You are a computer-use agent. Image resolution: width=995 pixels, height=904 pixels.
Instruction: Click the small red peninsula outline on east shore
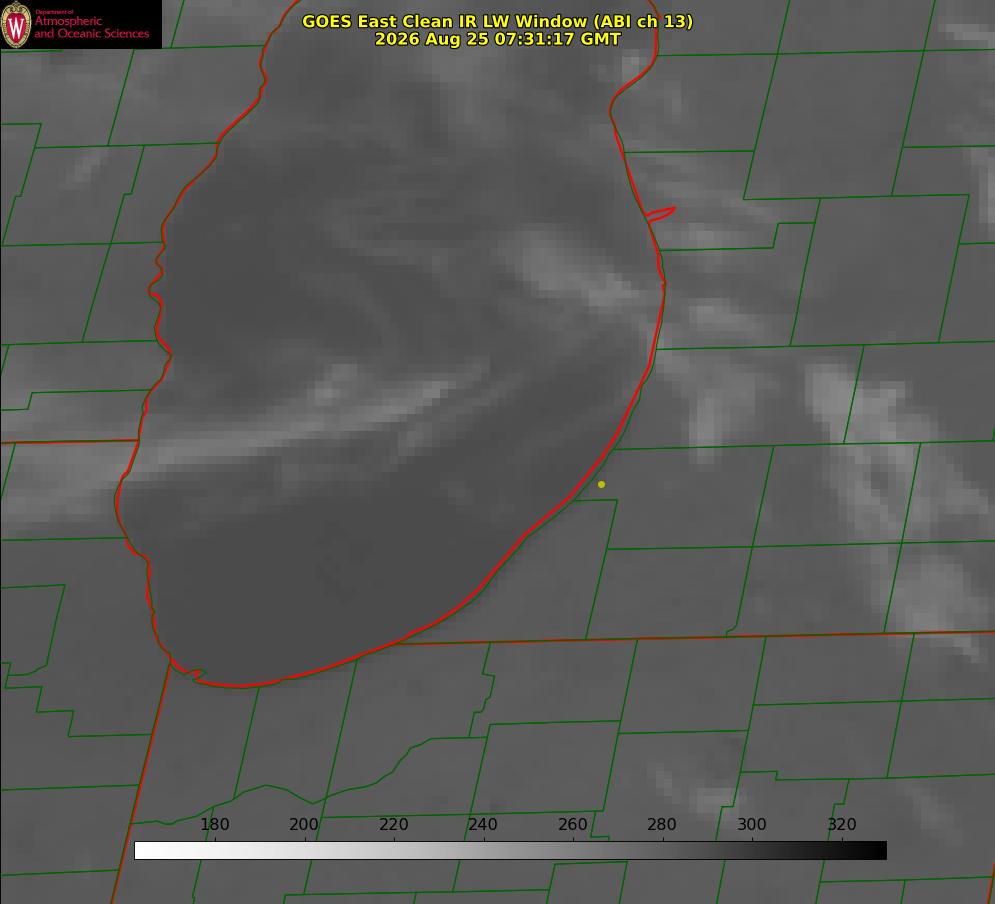tap(660, 214)
